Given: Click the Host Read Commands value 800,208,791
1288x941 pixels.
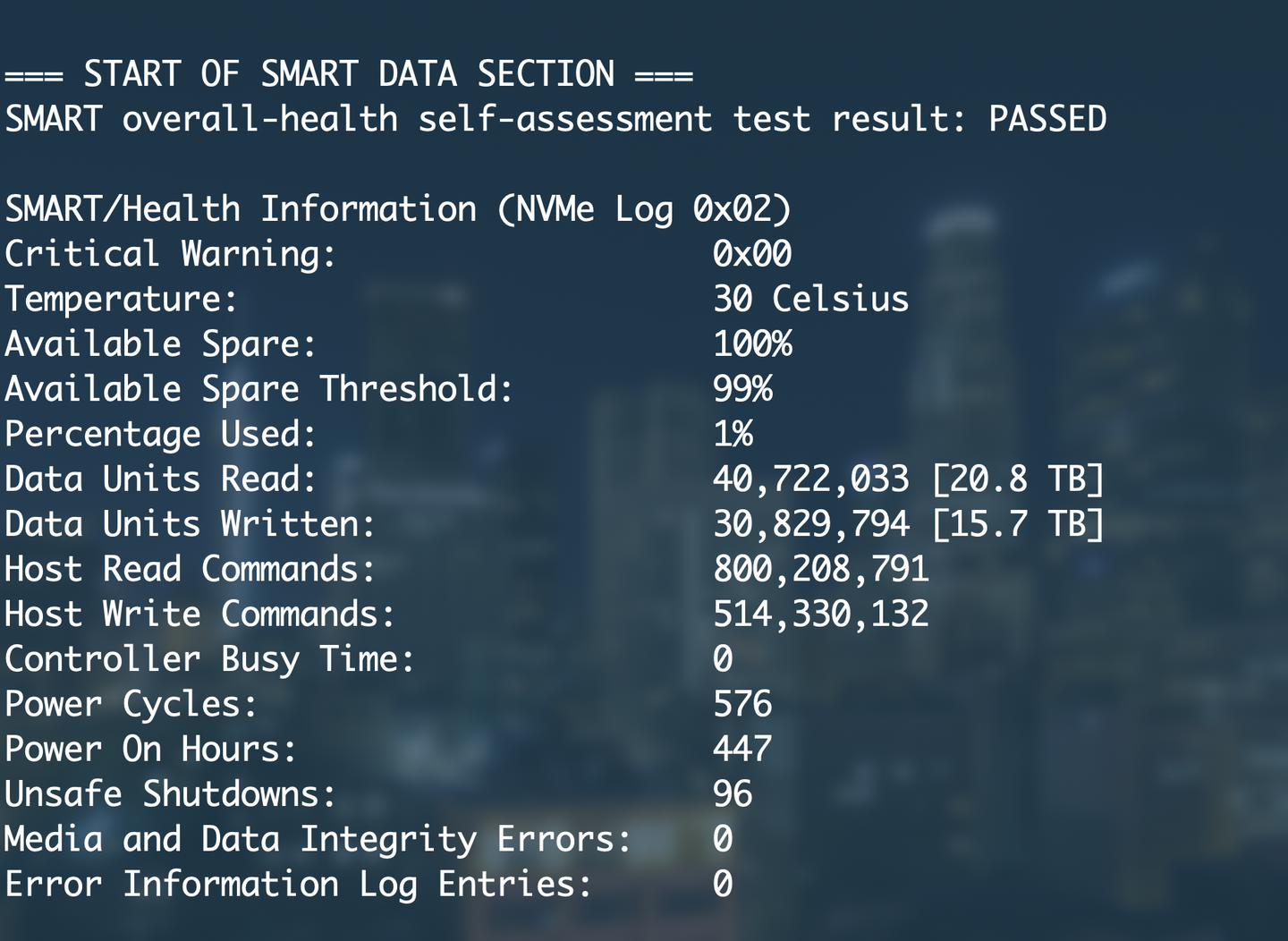Looking at the screenshot, I should [820, 569].
